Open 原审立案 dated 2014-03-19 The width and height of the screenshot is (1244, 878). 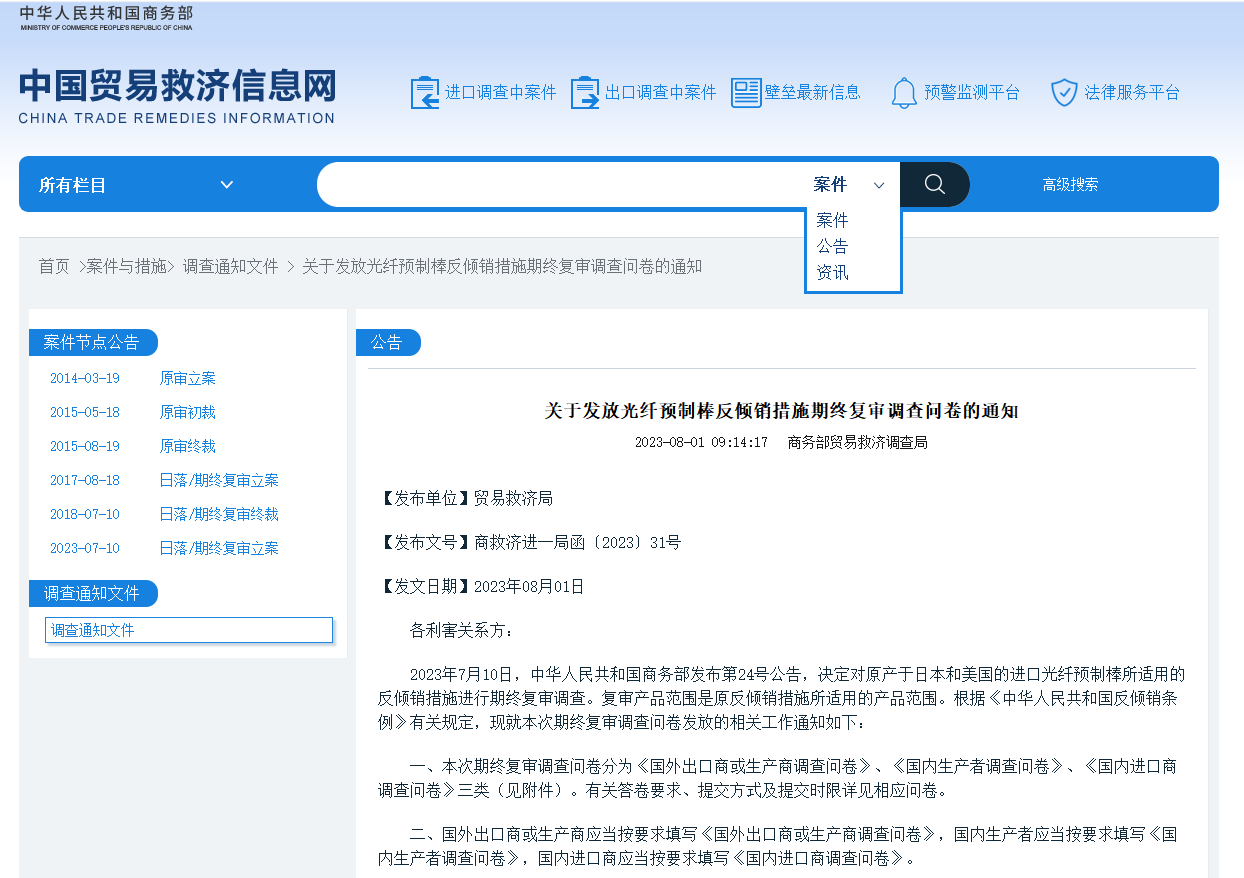pyautogui.click(x=187, y=379)
